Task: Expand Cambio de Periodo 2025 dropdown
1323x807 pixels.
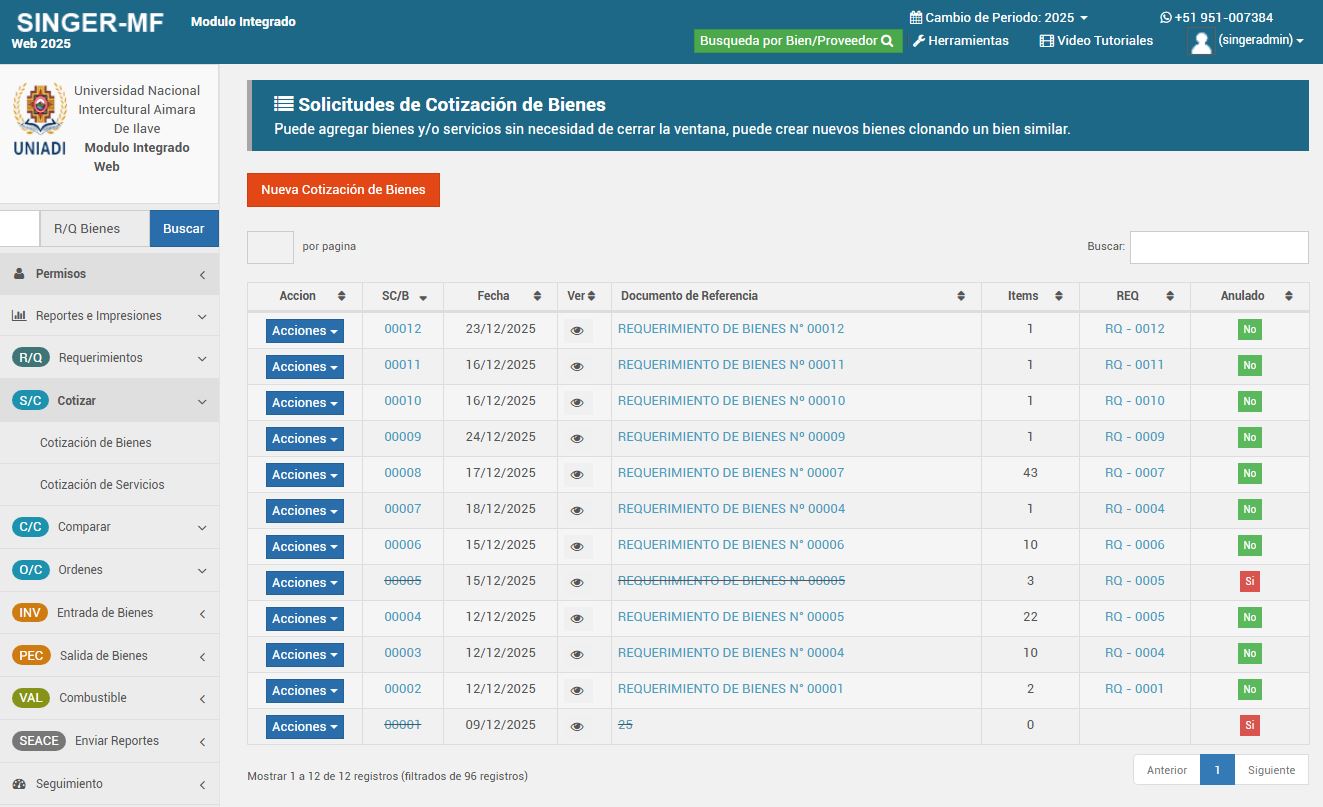Action: point(998,17)
